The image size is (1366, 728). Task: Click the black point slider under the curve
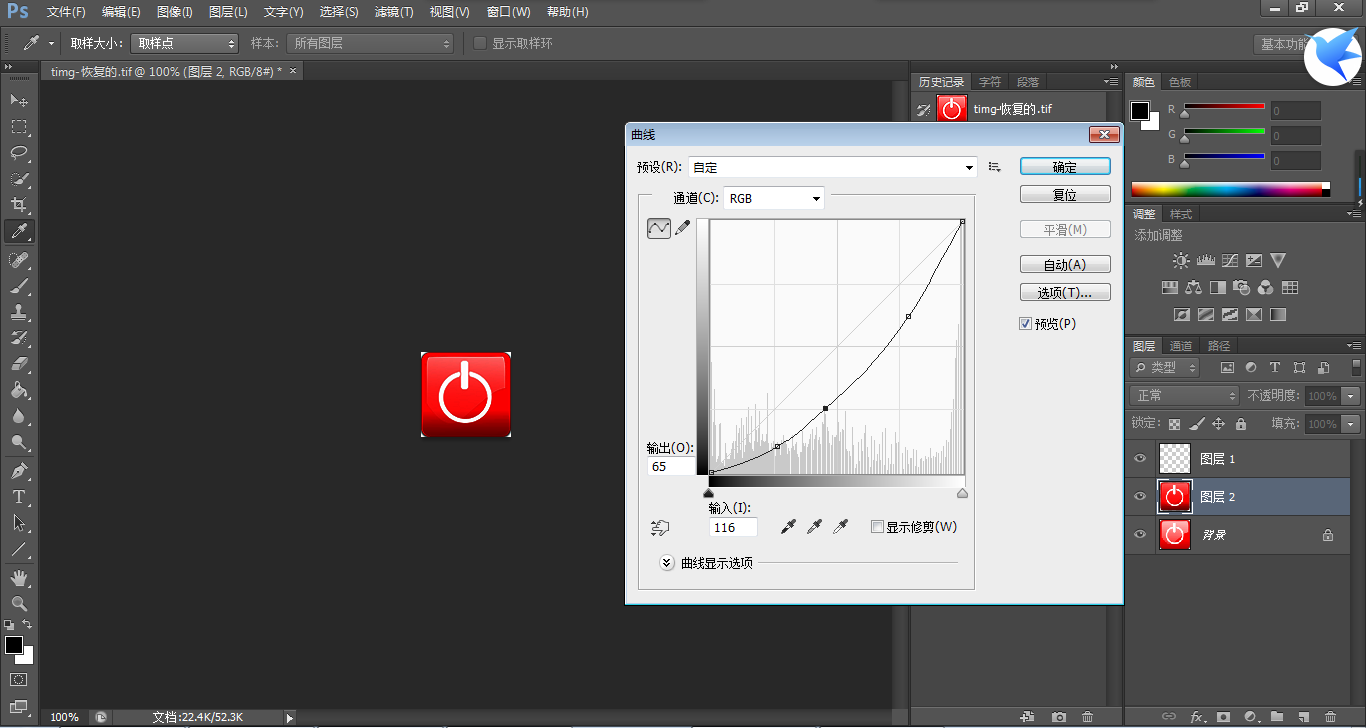pos(709,493)
